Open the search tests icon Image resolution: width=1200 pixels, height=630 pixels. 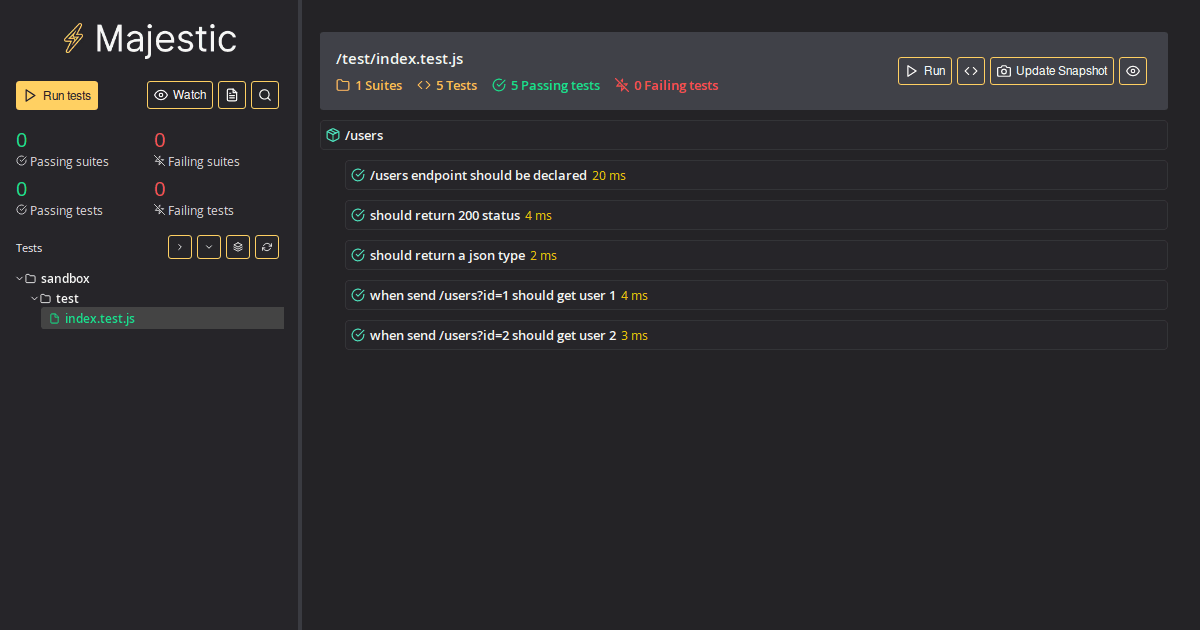point(264,94)
